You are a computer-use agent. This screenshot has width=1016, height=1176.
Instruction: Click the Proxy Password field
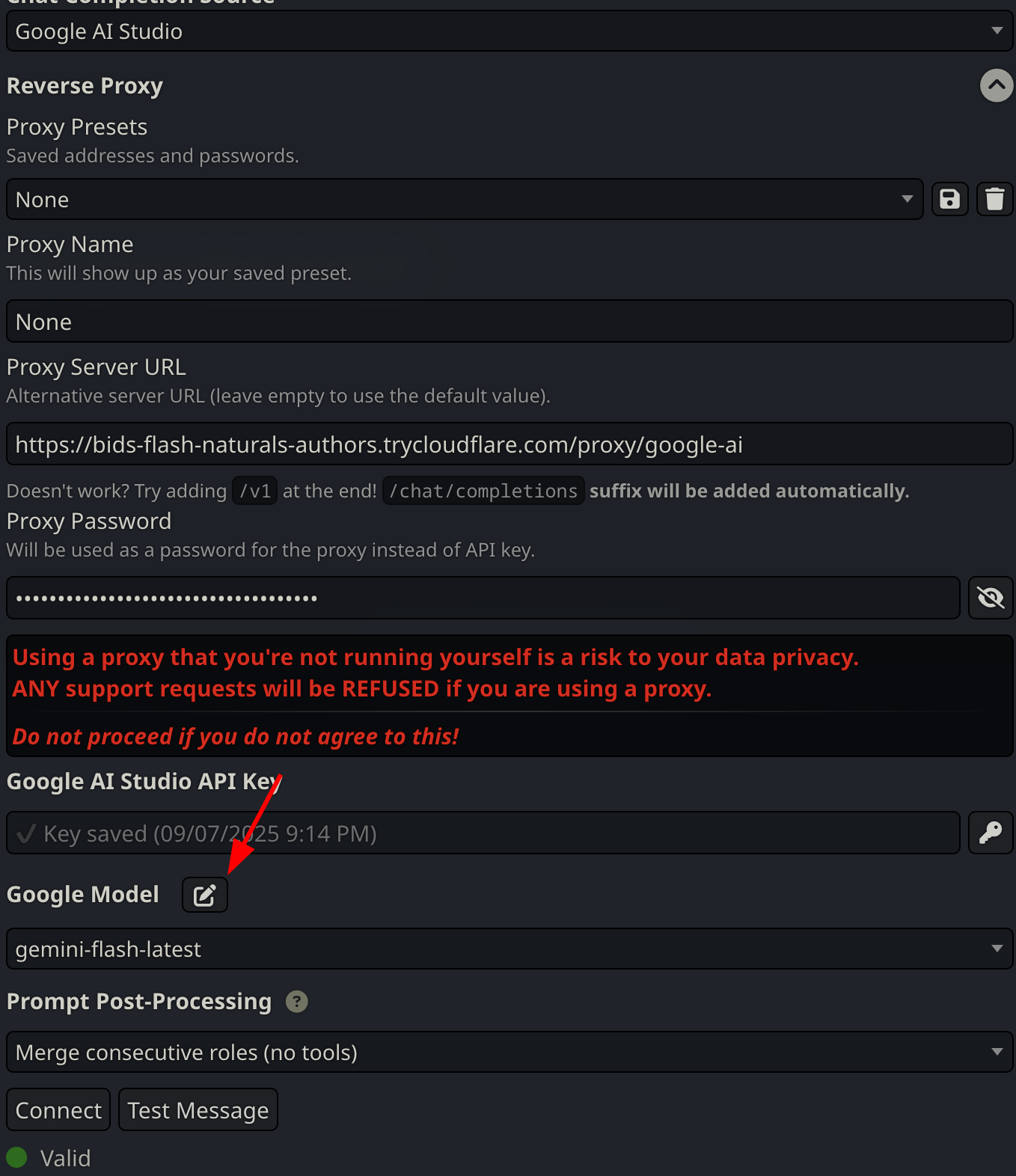(x=483, y=598)
